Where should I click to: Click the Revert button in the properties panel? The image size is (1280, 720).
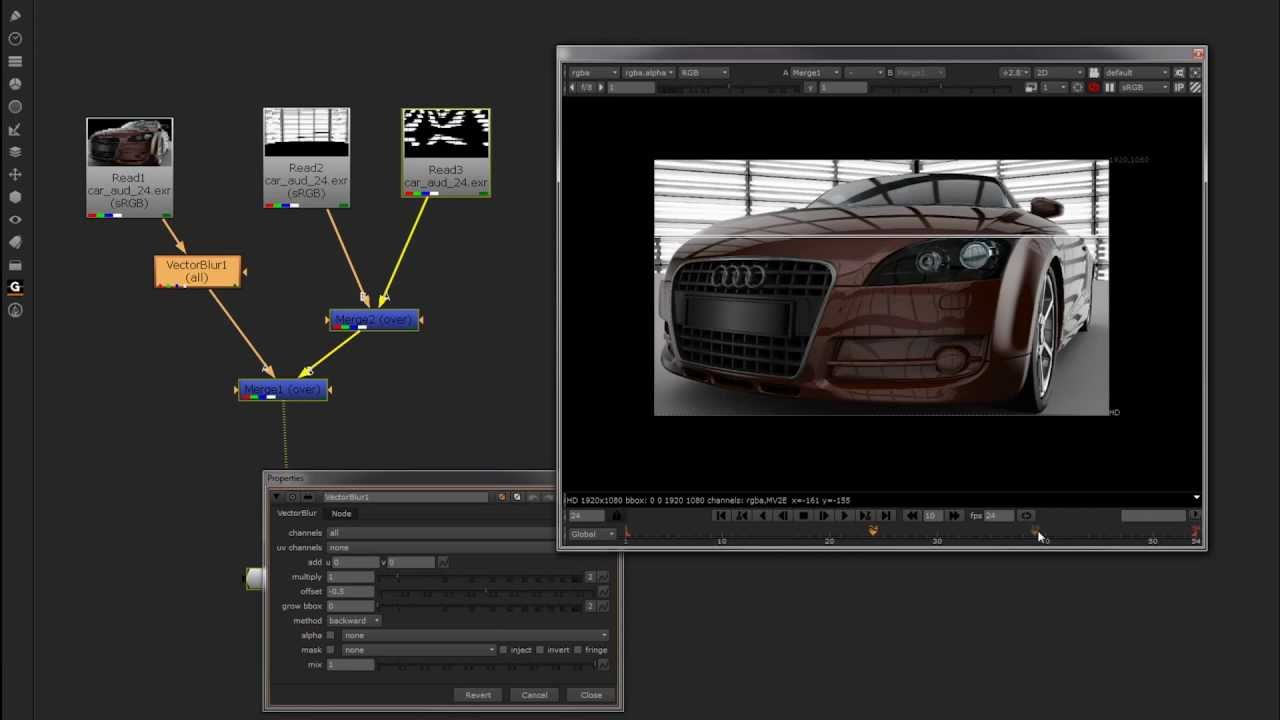(478, 694)
